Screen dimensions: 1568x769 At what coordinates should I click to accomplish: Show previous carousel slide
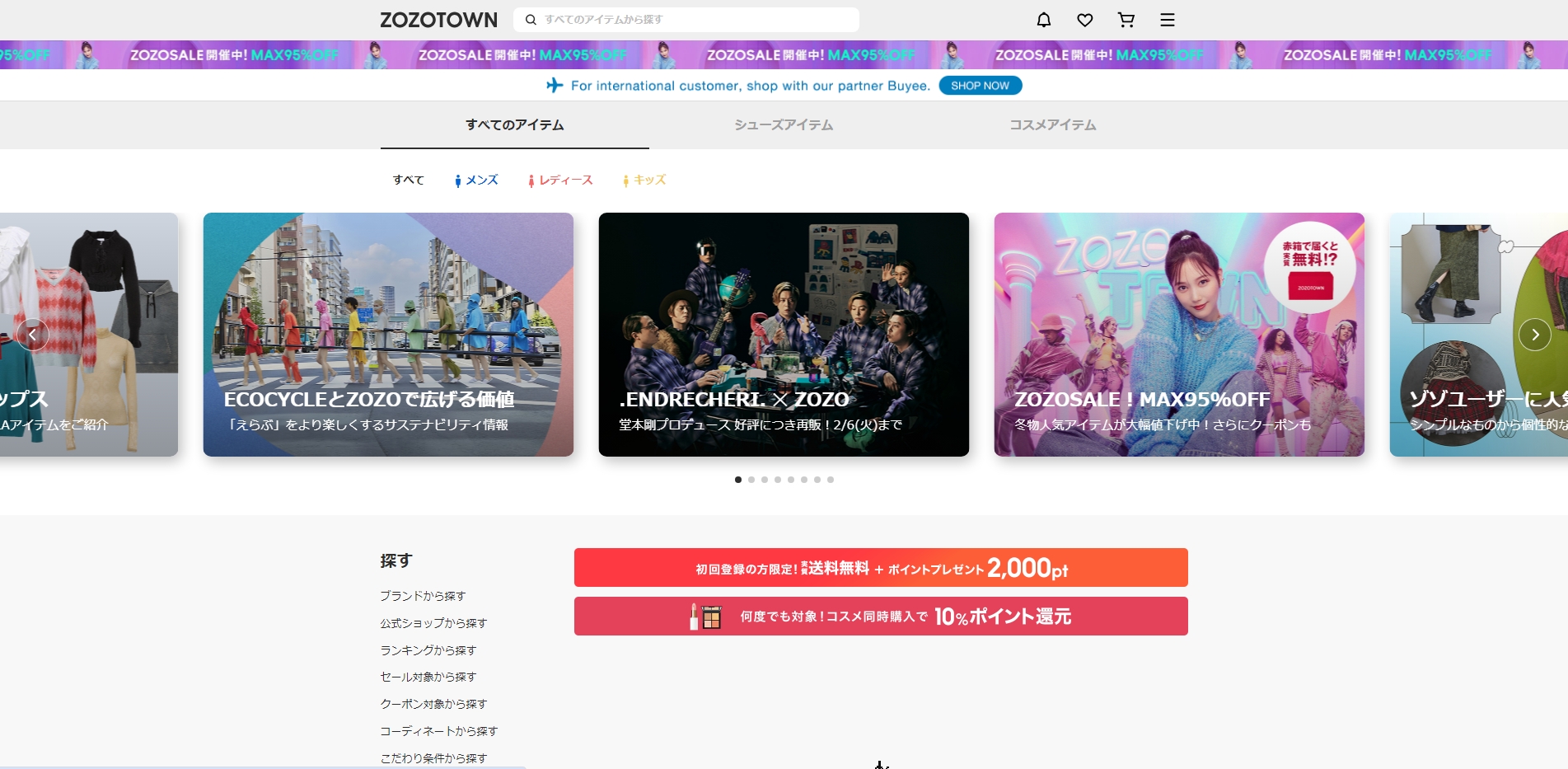click(33, 335)
